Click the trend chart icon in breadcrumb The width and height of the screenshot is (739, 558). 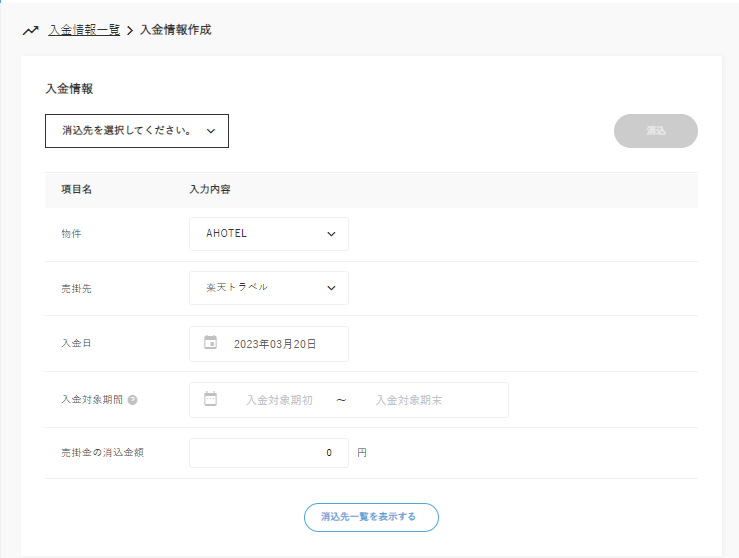coord(30,30)
